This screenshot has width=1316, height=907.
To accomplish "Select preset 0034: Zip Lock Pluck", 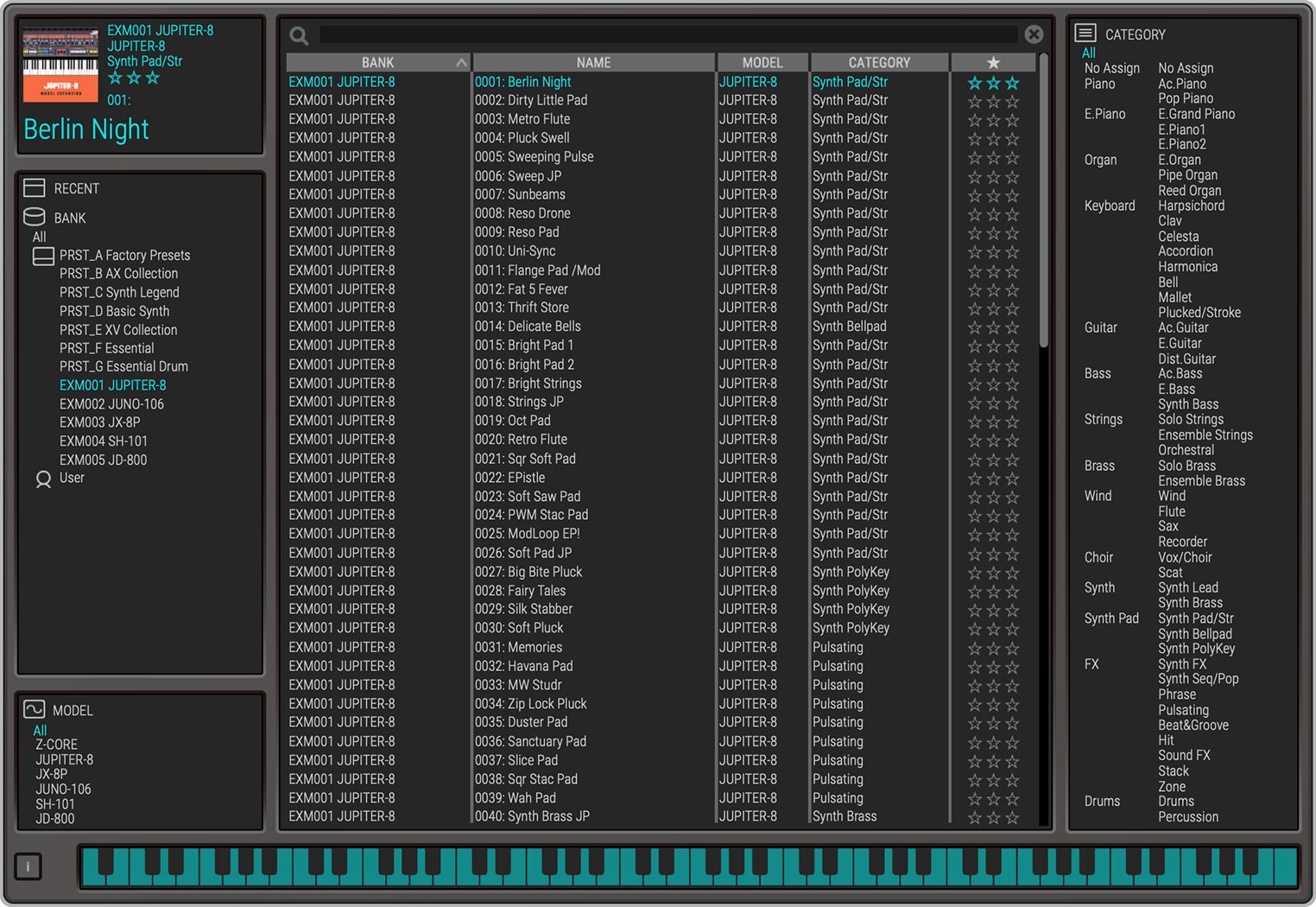I will pyautogui.click(x=530, y=703).
